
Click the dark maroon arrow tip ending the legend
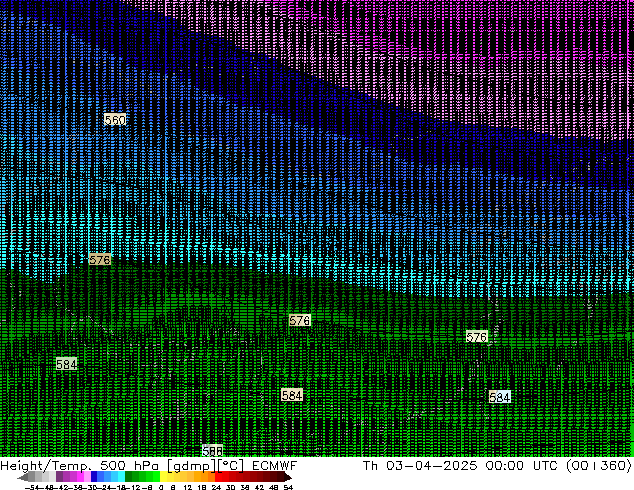pyautogui.click(x=288, y=477)
